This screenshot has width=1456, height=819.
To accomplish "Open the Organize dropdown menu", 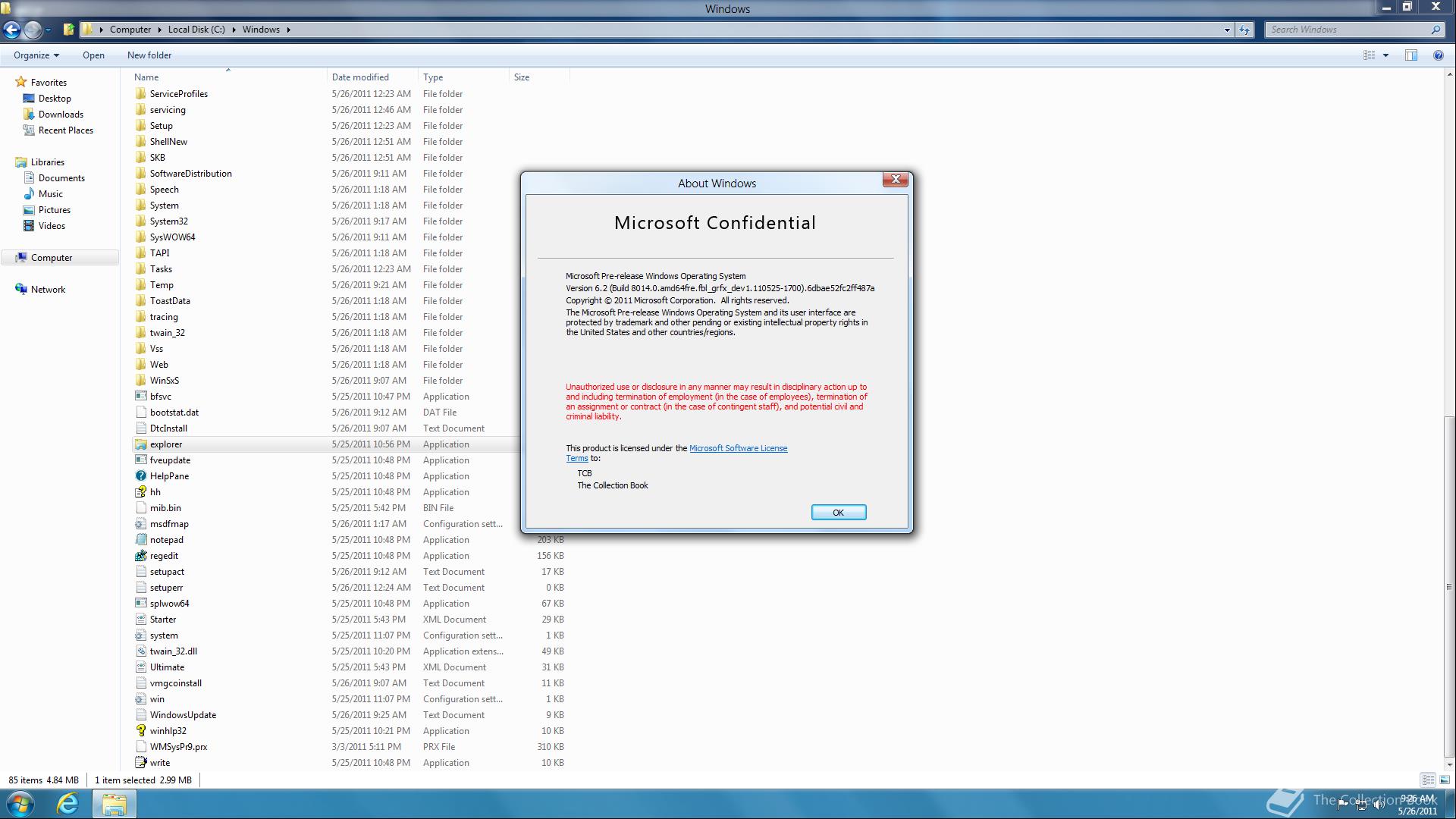I will point(36,55).
